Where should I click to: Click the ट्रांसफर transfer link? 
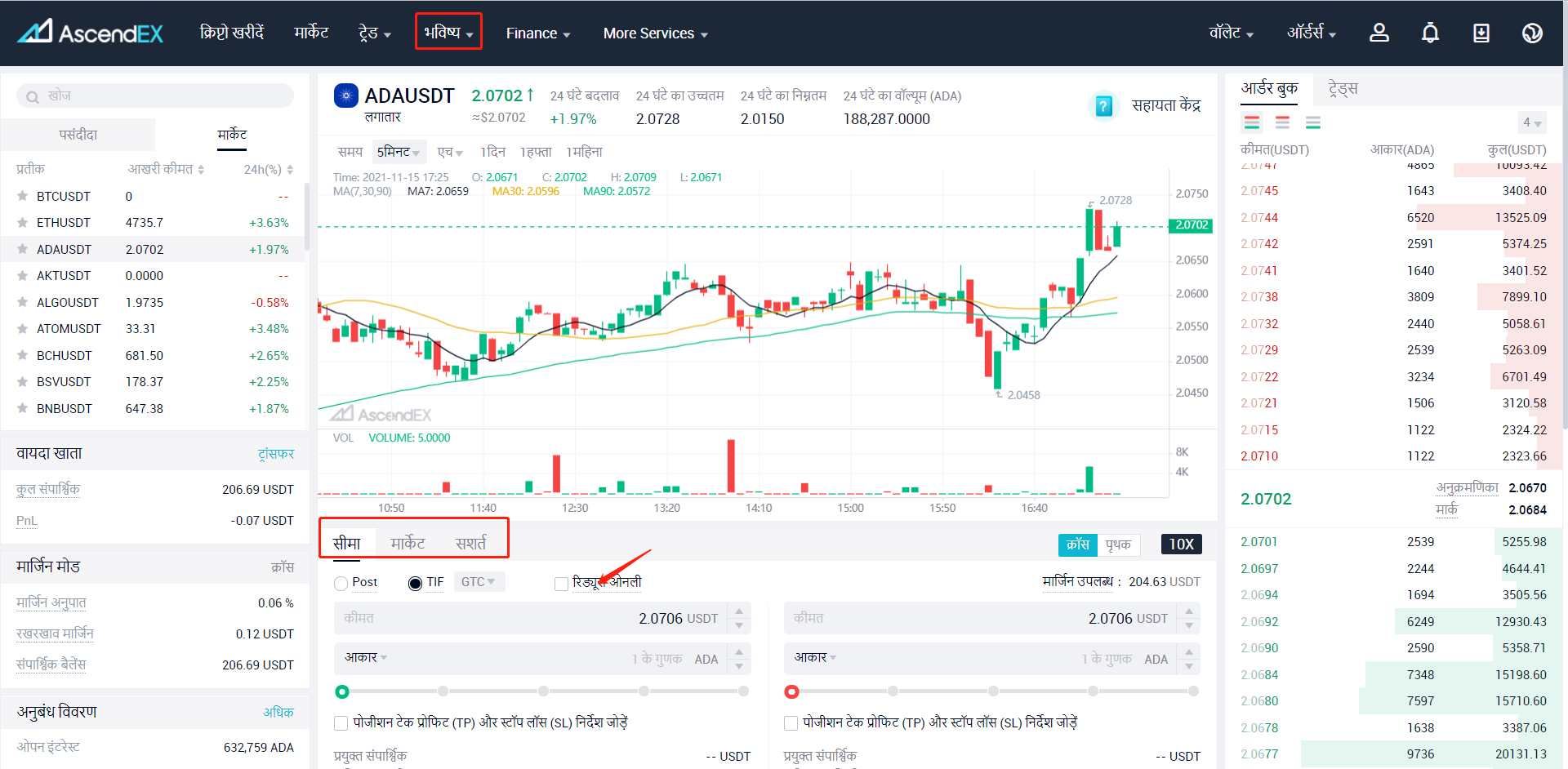pyautogui.click(x=276, y=454)
